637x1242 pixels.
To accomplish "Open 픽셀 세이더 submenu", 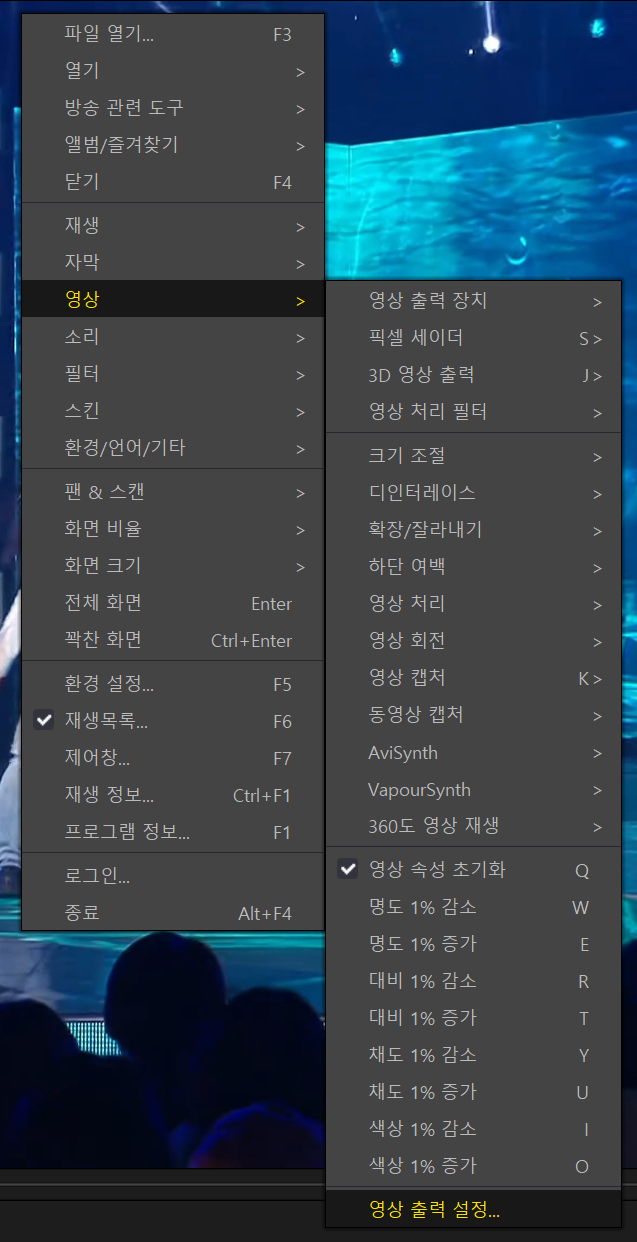I will click(x=473, y=338).
